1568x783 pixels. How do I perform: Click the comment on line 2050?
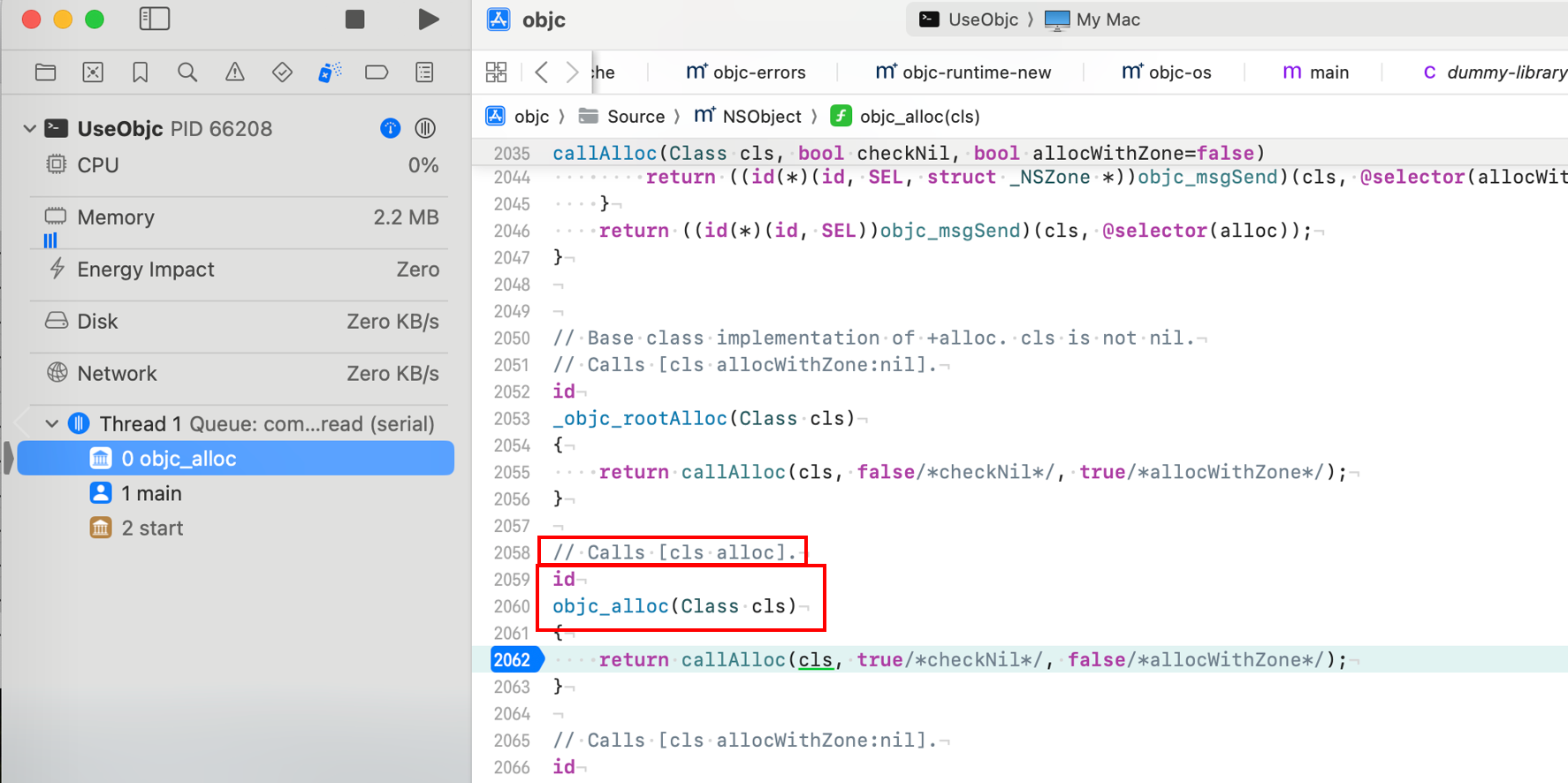(x=873, y=338)
